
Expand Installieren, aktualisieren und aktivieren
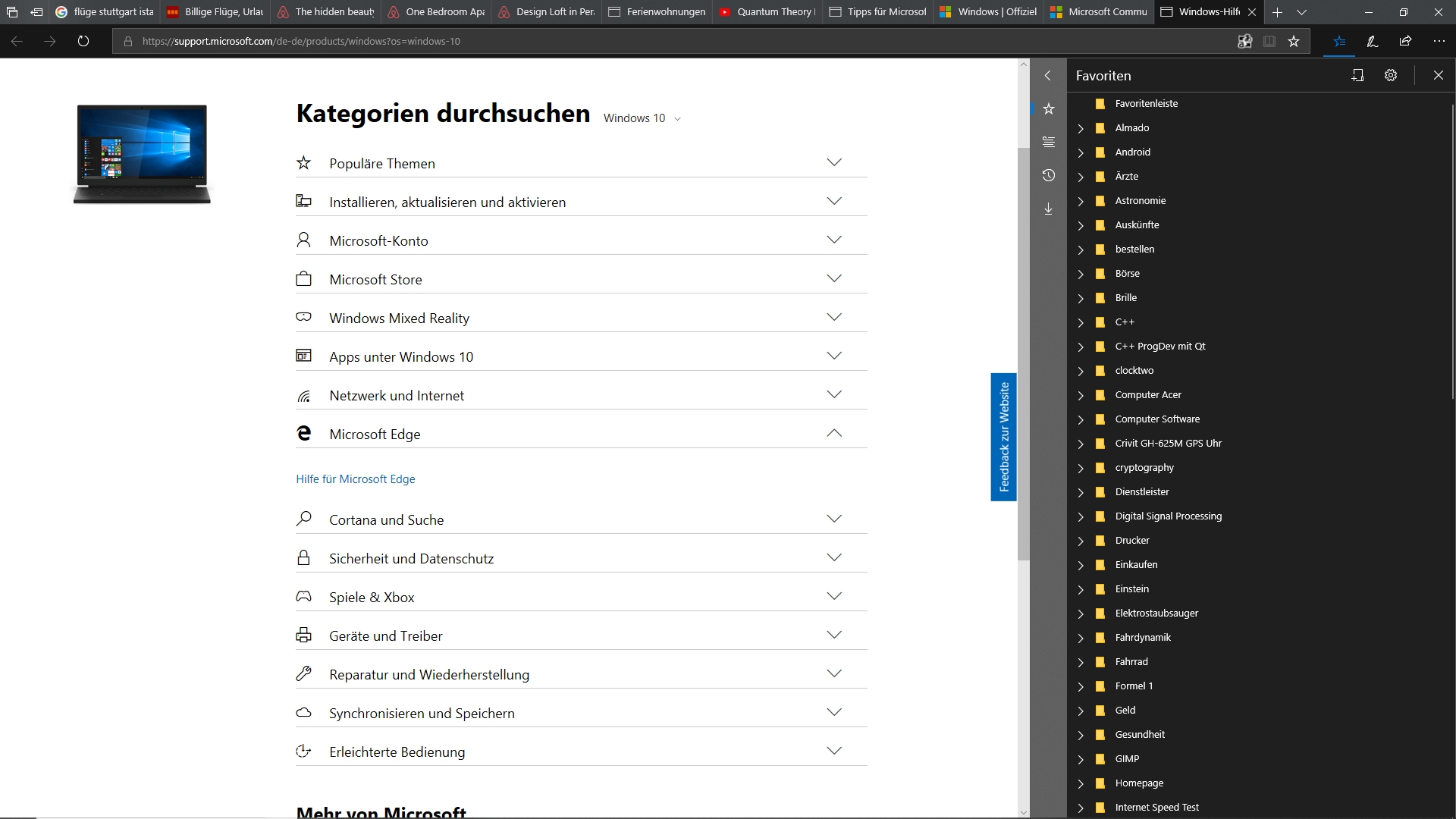(581, 202)
